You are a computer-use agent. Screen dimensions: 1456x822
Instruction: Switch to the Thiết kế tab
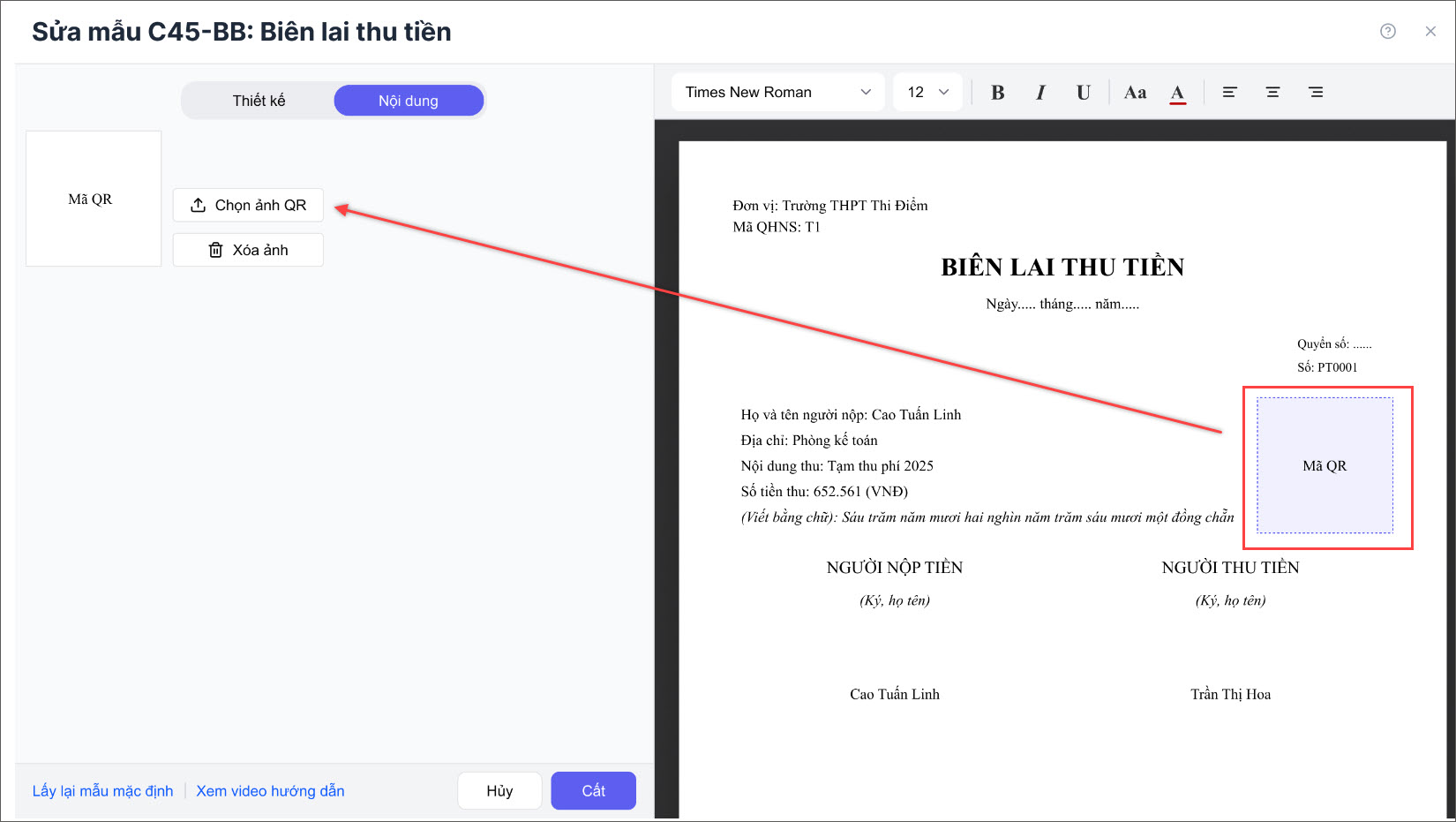pyautogui.click(x=259, y=101)
